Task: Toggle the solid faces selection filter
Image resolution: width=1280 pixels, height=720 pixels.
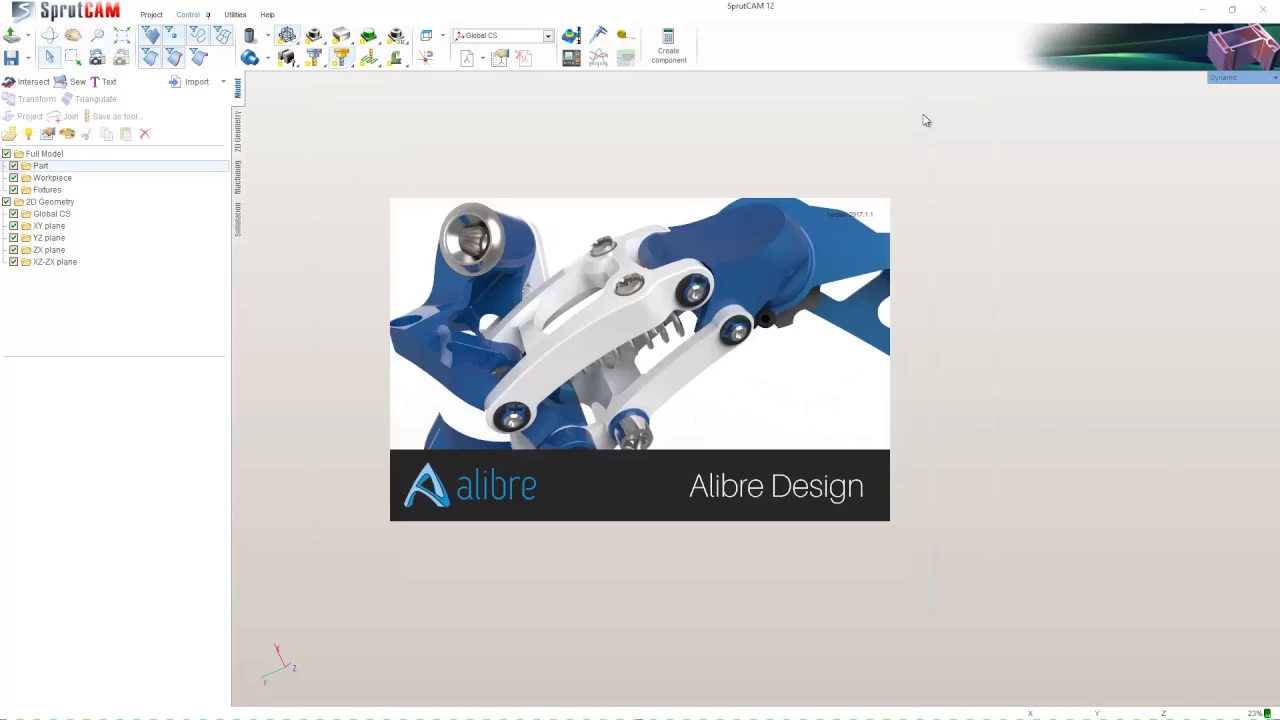Action: point(151,35)
